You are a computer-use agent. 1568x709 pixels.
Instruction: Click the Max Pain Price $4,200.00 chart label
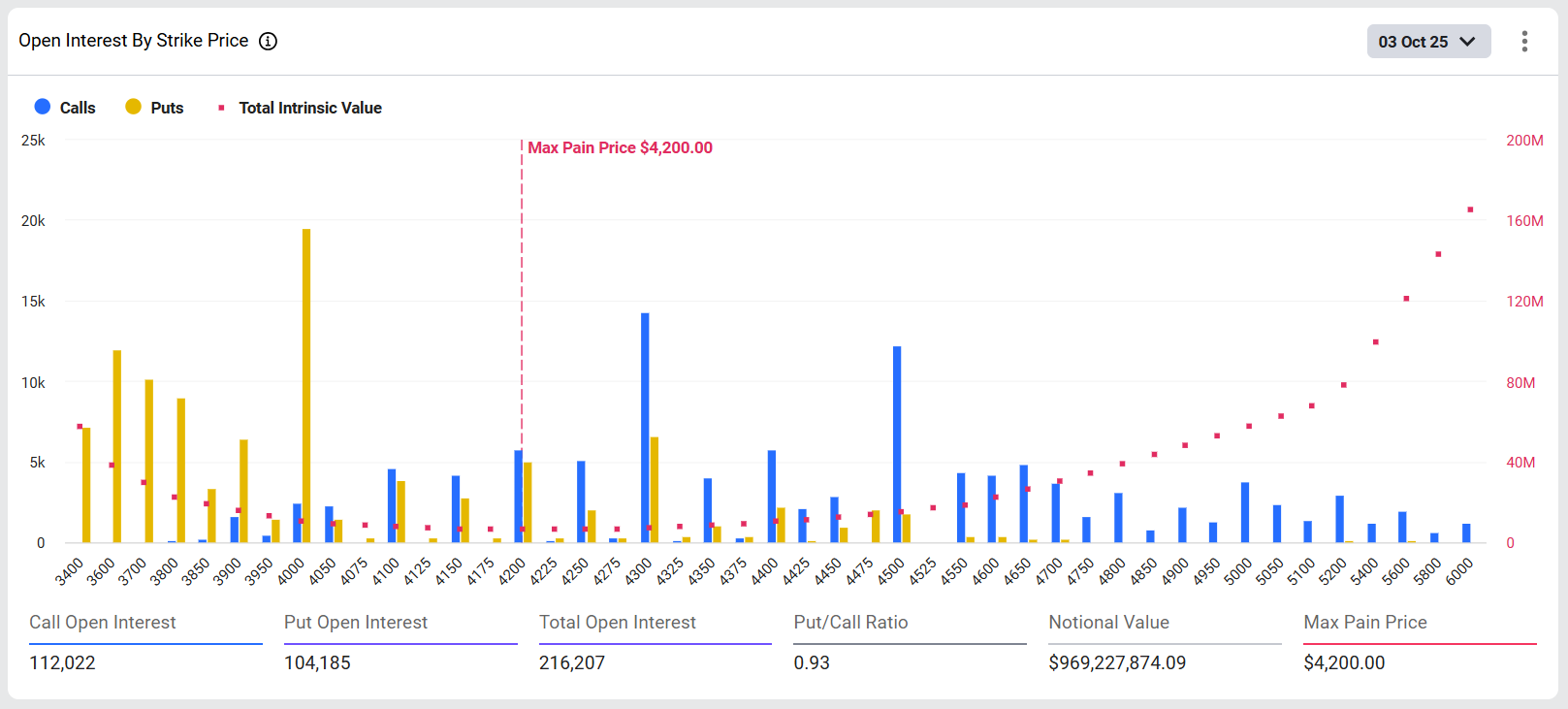click(620, 147)
